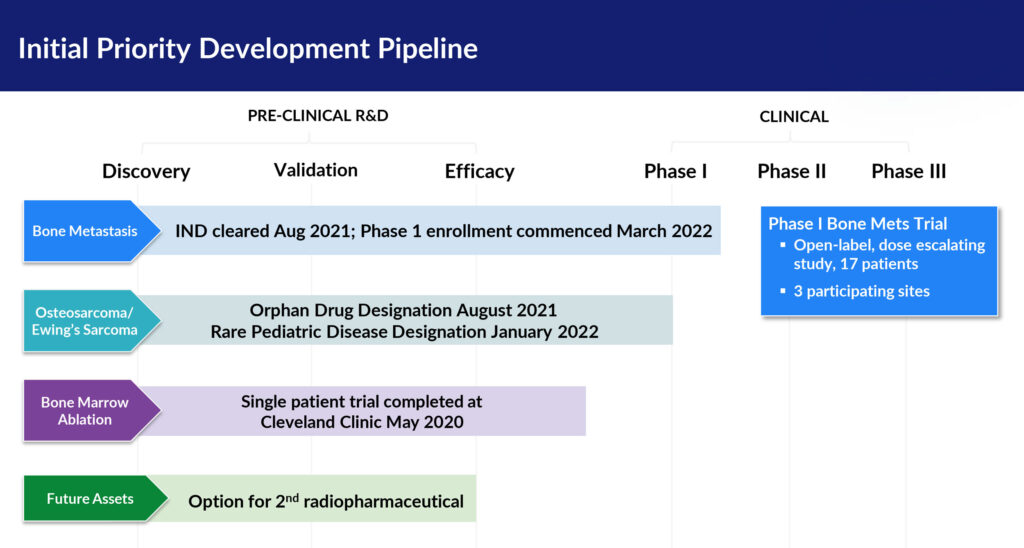Select the 'PRE-CLINICAL R&D' heading
Viewport: 1024px width, 548px height.
coord(318,116)
